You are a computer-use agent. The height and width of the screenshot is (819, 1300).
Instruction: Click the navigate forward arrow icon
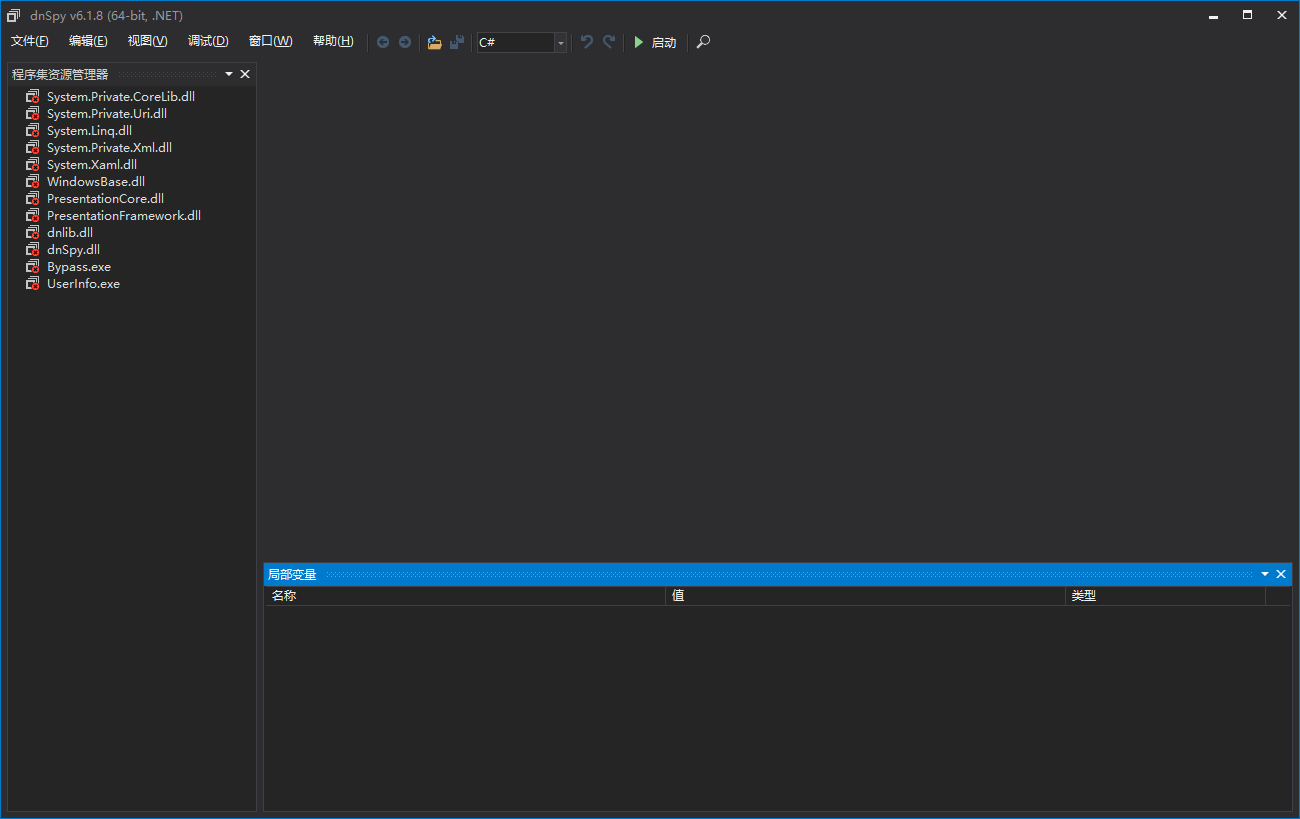[x=405, y=42]
